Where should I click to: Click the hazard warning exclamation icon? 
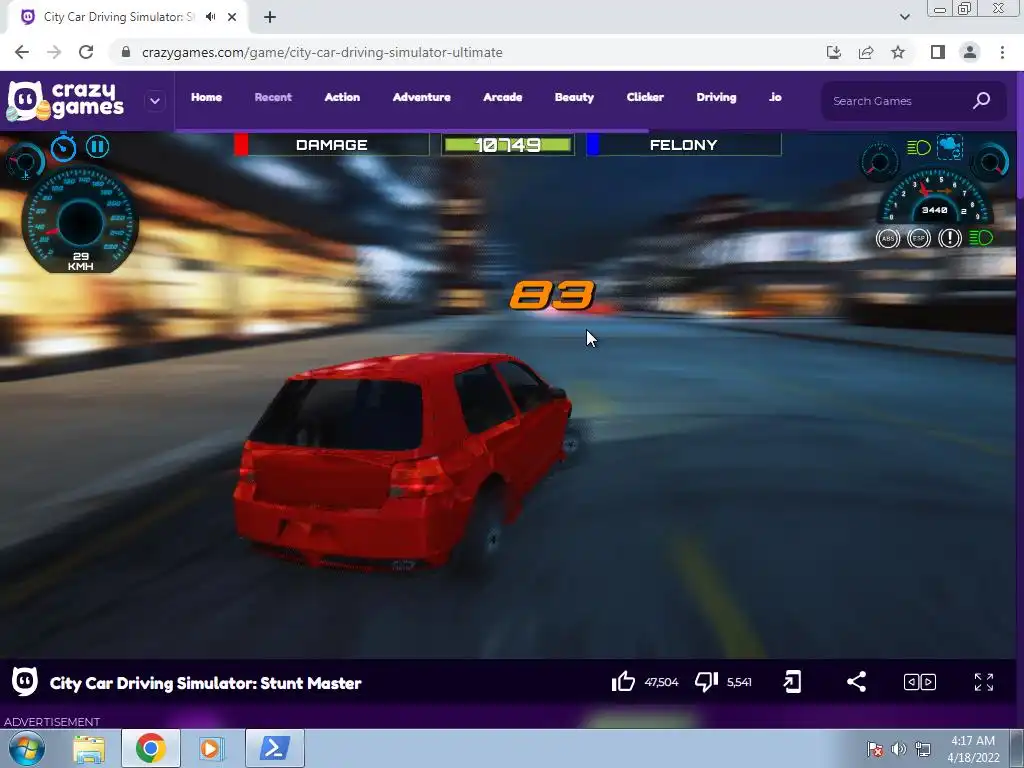(x=950, y=238)
